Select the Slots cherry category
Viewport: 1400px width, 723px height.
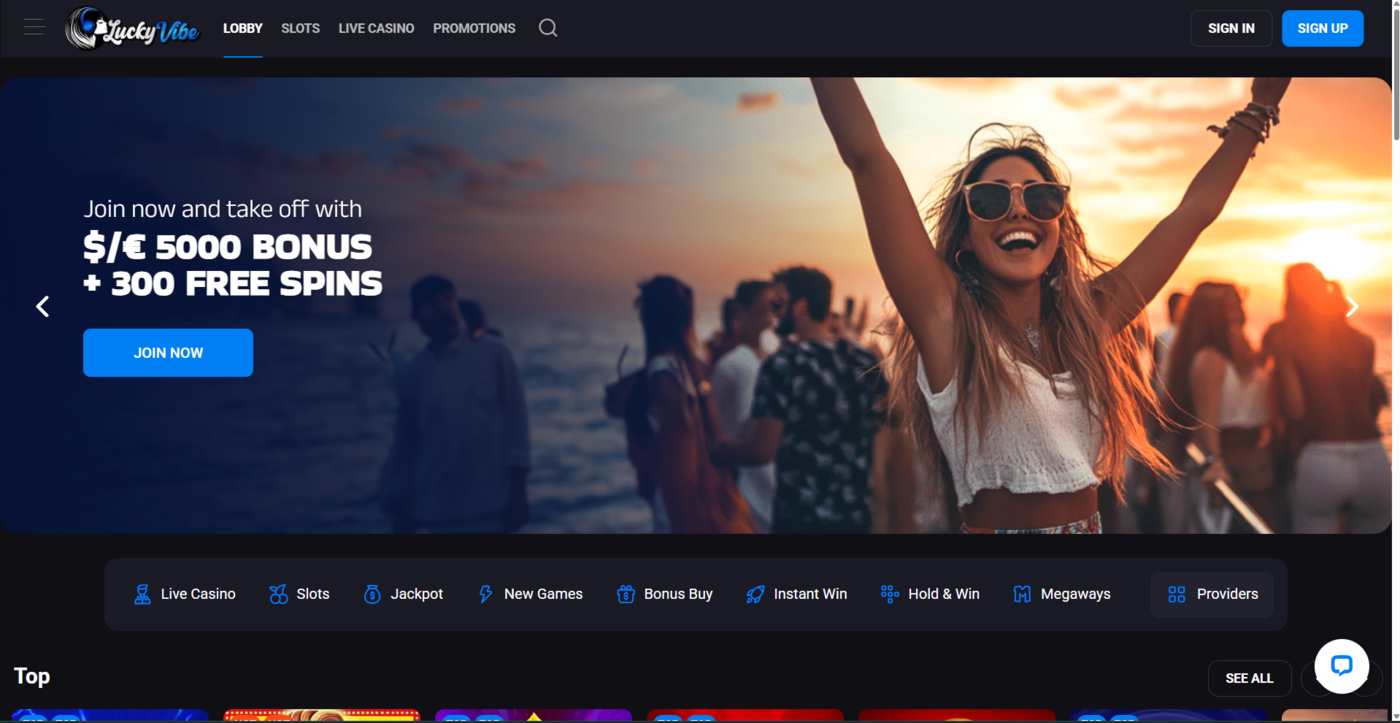[x=299, y=594]
